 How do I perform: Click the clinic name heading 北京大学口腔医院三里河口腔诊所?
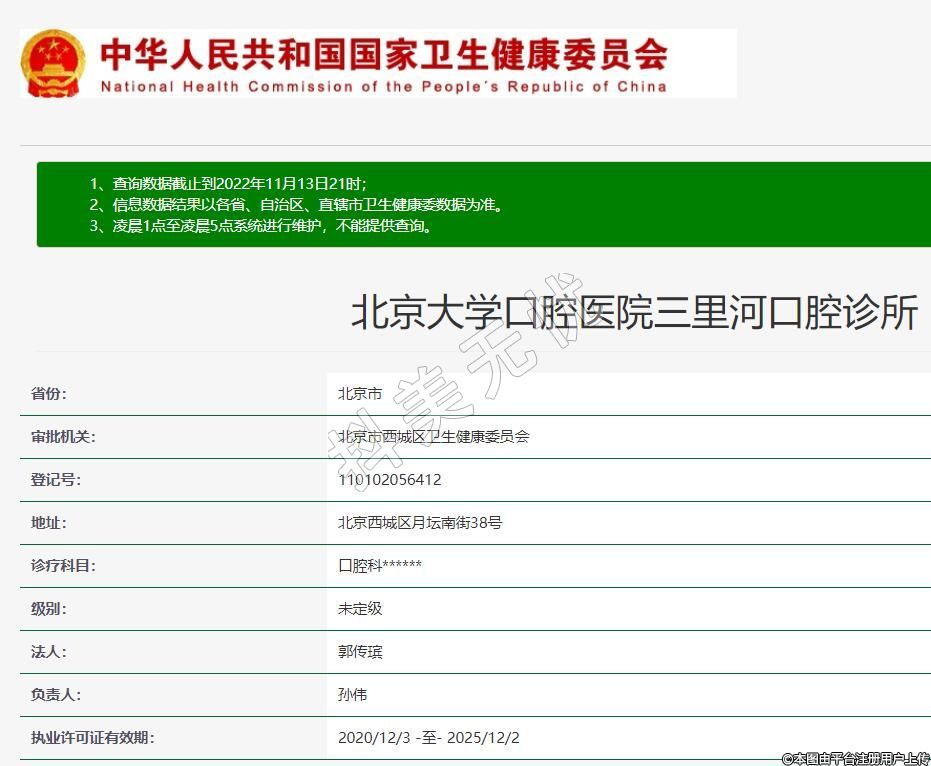coord(633,313)
